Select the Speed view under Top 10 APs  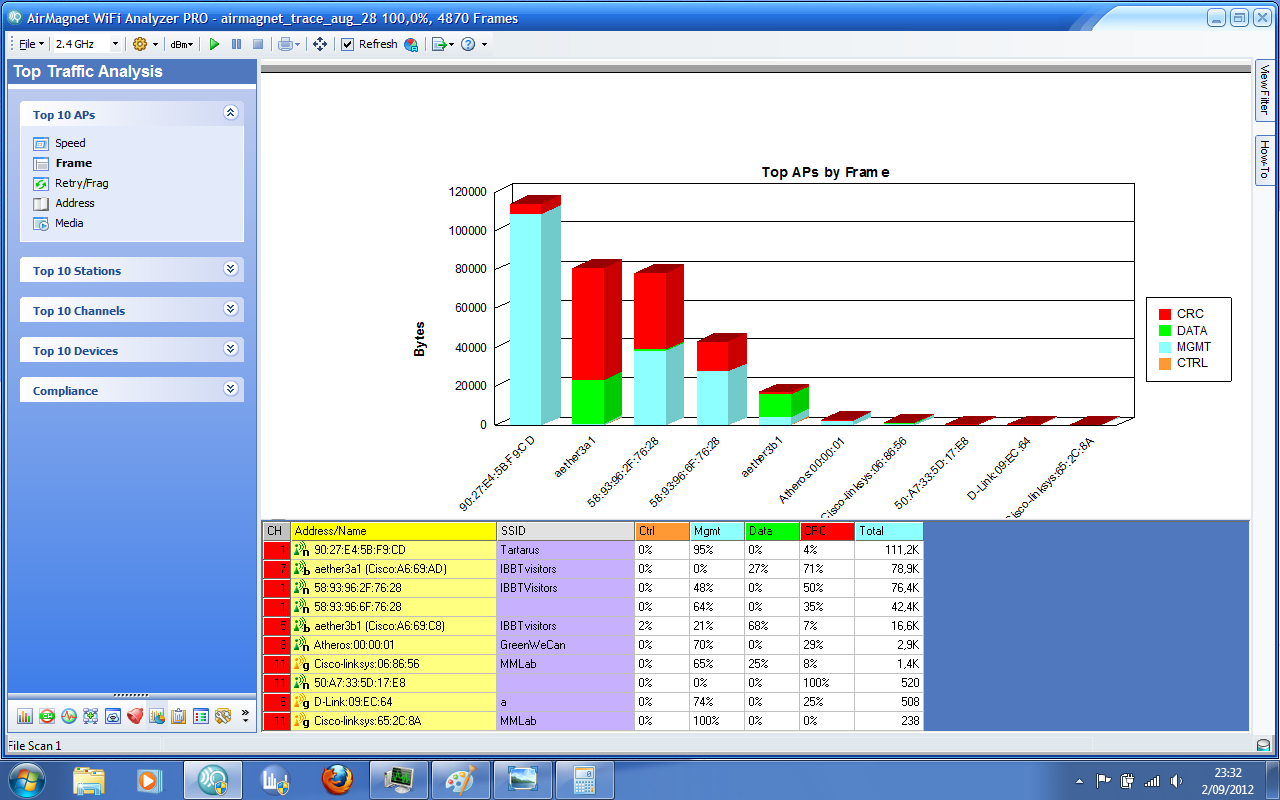[70, 143]
